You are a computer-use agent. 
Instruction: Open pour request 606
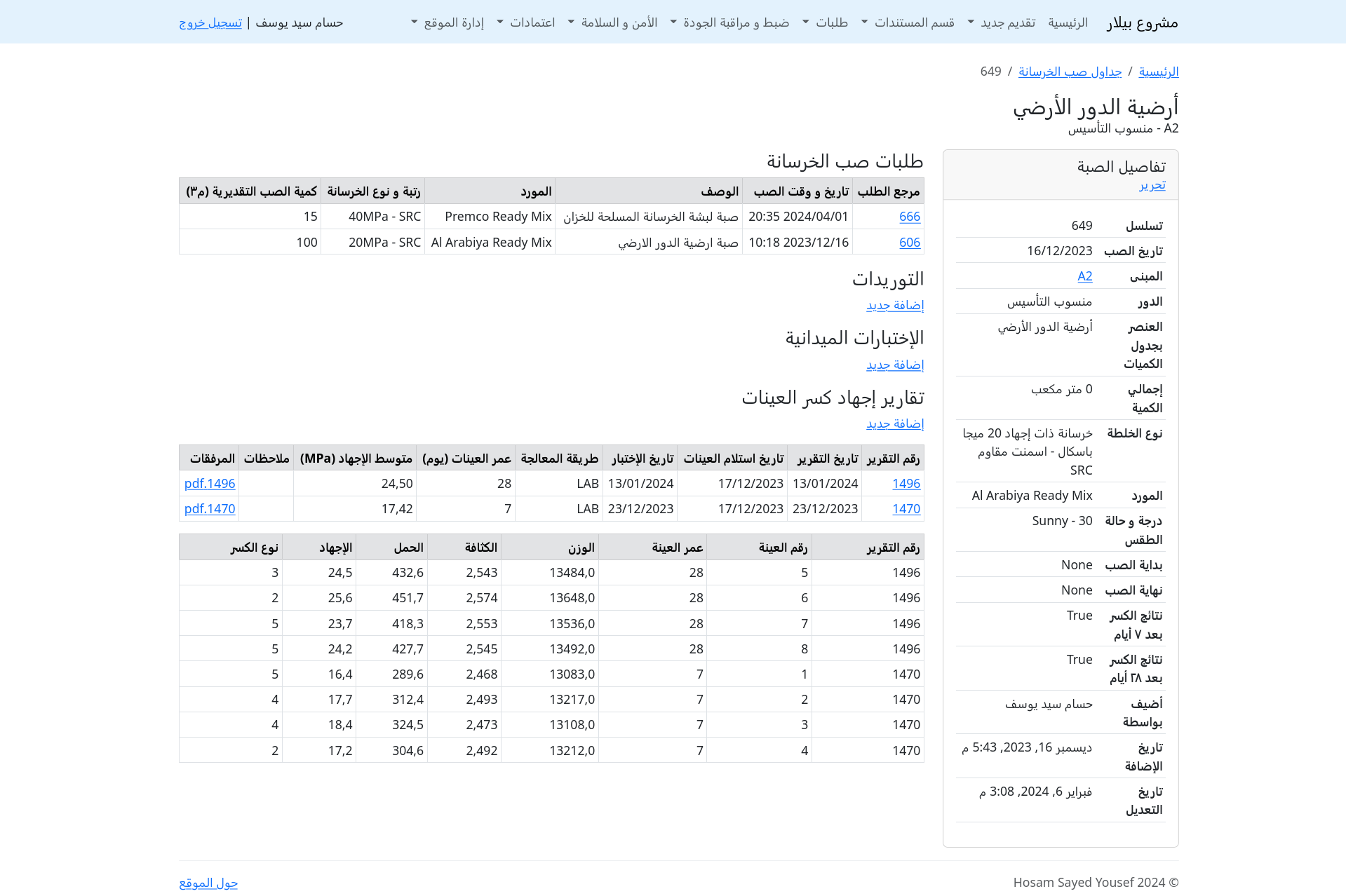(909, 243)
